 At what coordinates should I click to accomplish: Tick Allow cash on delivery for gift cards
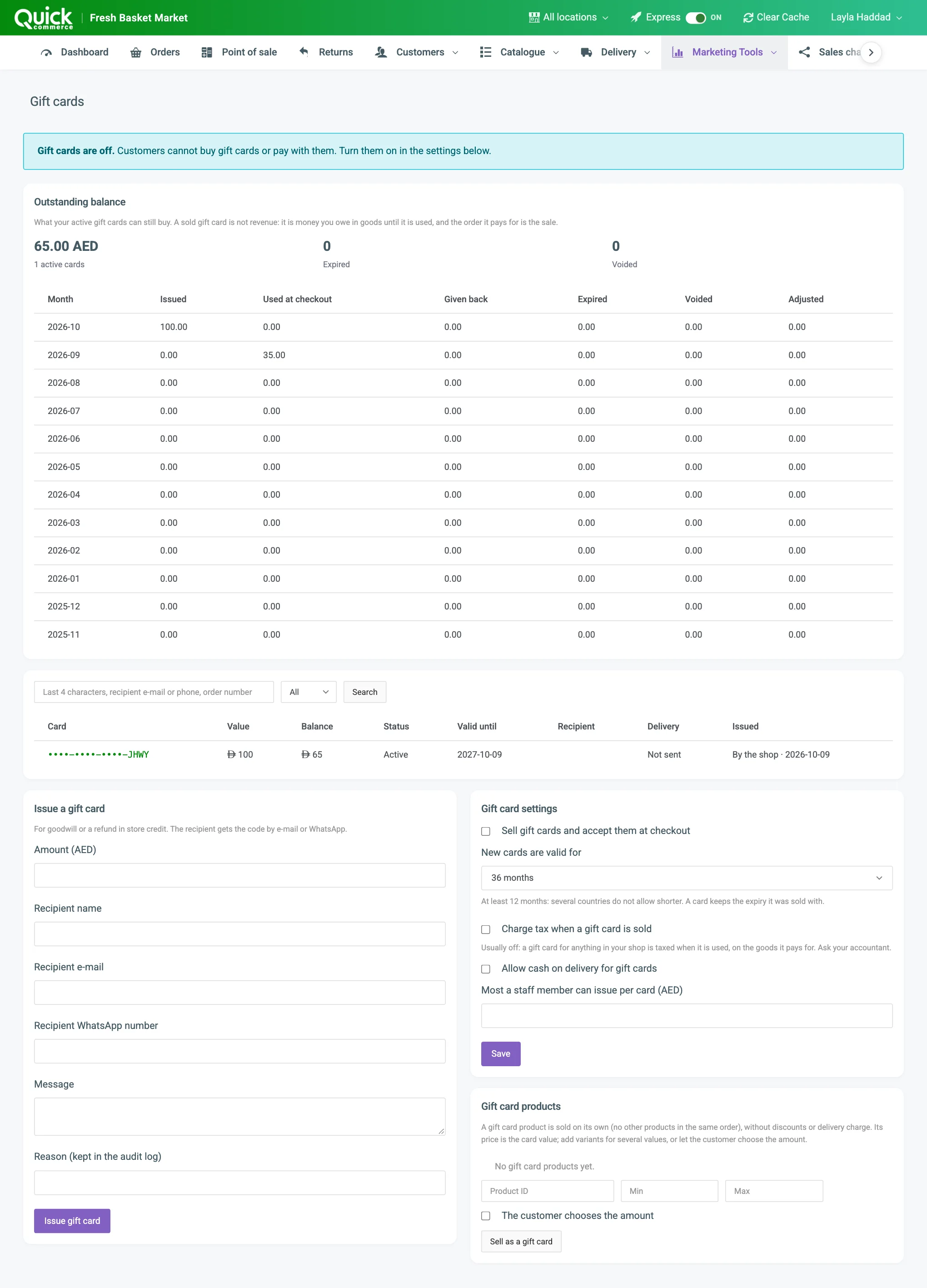pyautogui.click(x=486, y=969)
